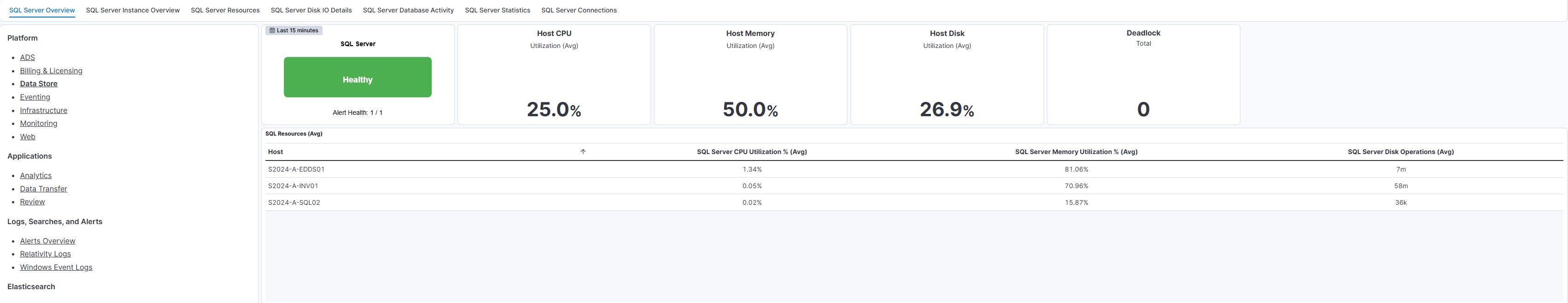Switch to SQL Server Database Activity tab
1568x303 pixels.
click(408, 10)
